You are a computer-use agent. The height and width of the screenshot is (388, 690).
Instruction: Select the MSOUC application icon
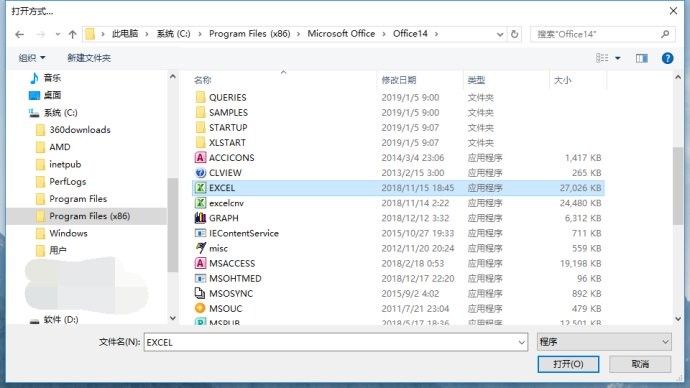200,308
